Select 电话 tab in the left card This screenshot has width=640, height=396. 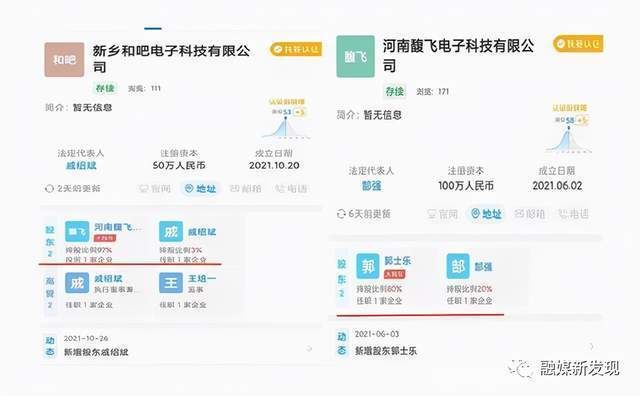291,189
